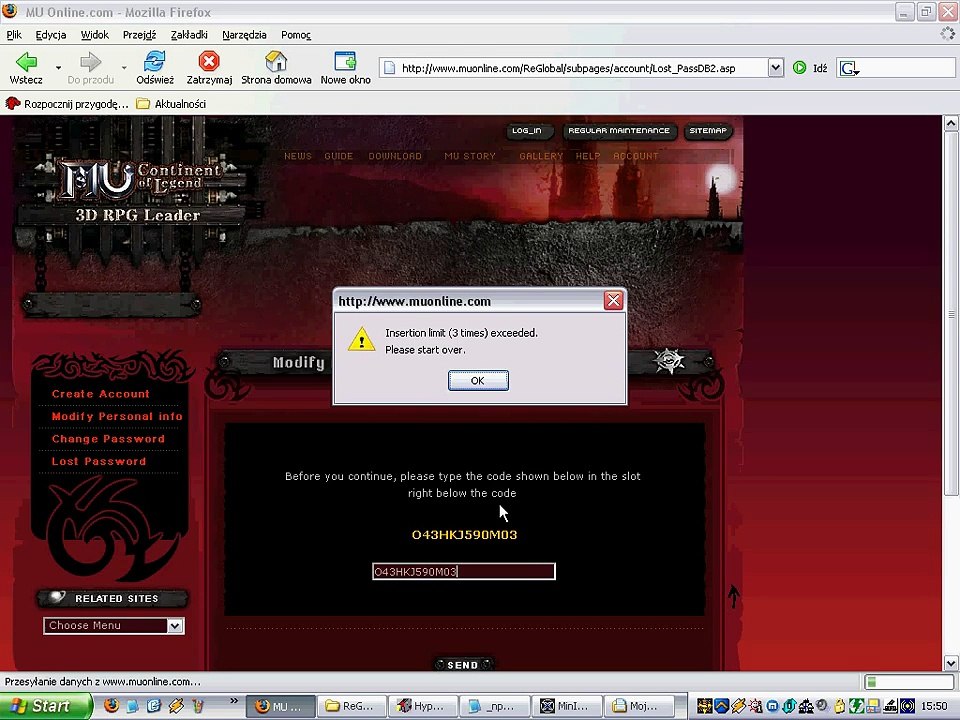This screenshot has width=960, height=720.
Task: Click GUIDE in site navigation
Action: pos(339,156)
